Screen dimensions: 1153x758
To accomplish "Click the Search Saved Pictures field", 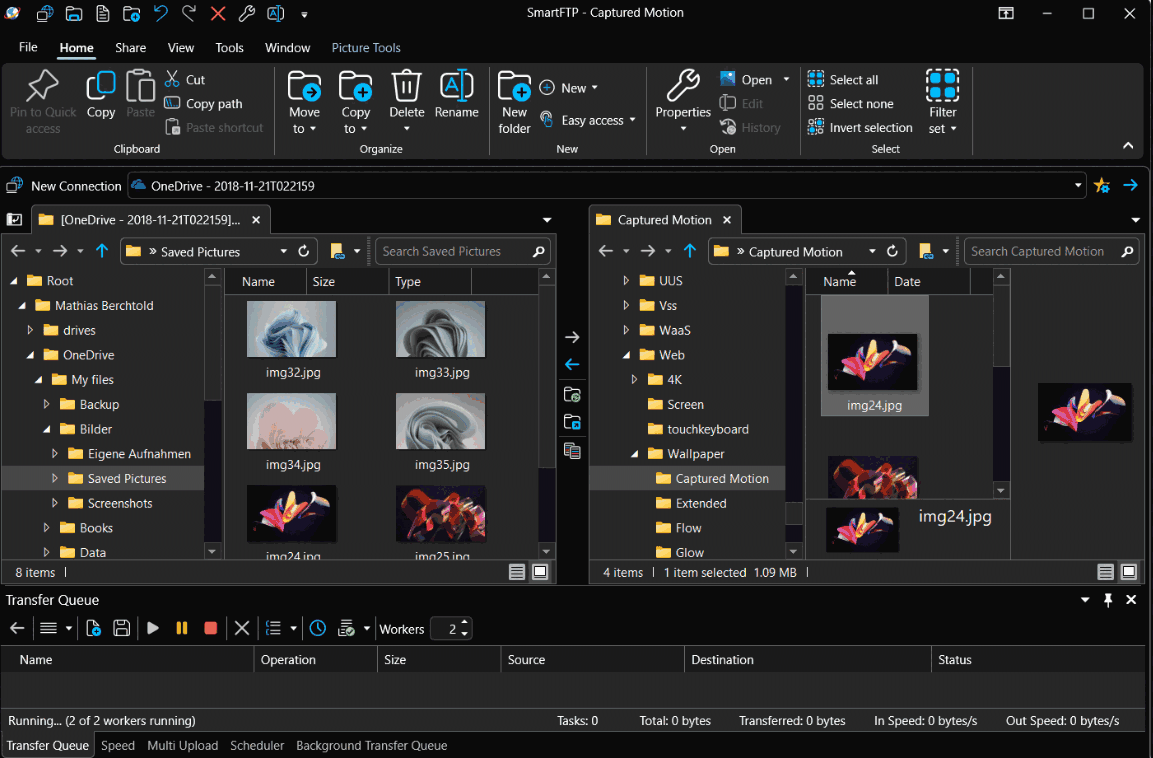I will [452, 252].
